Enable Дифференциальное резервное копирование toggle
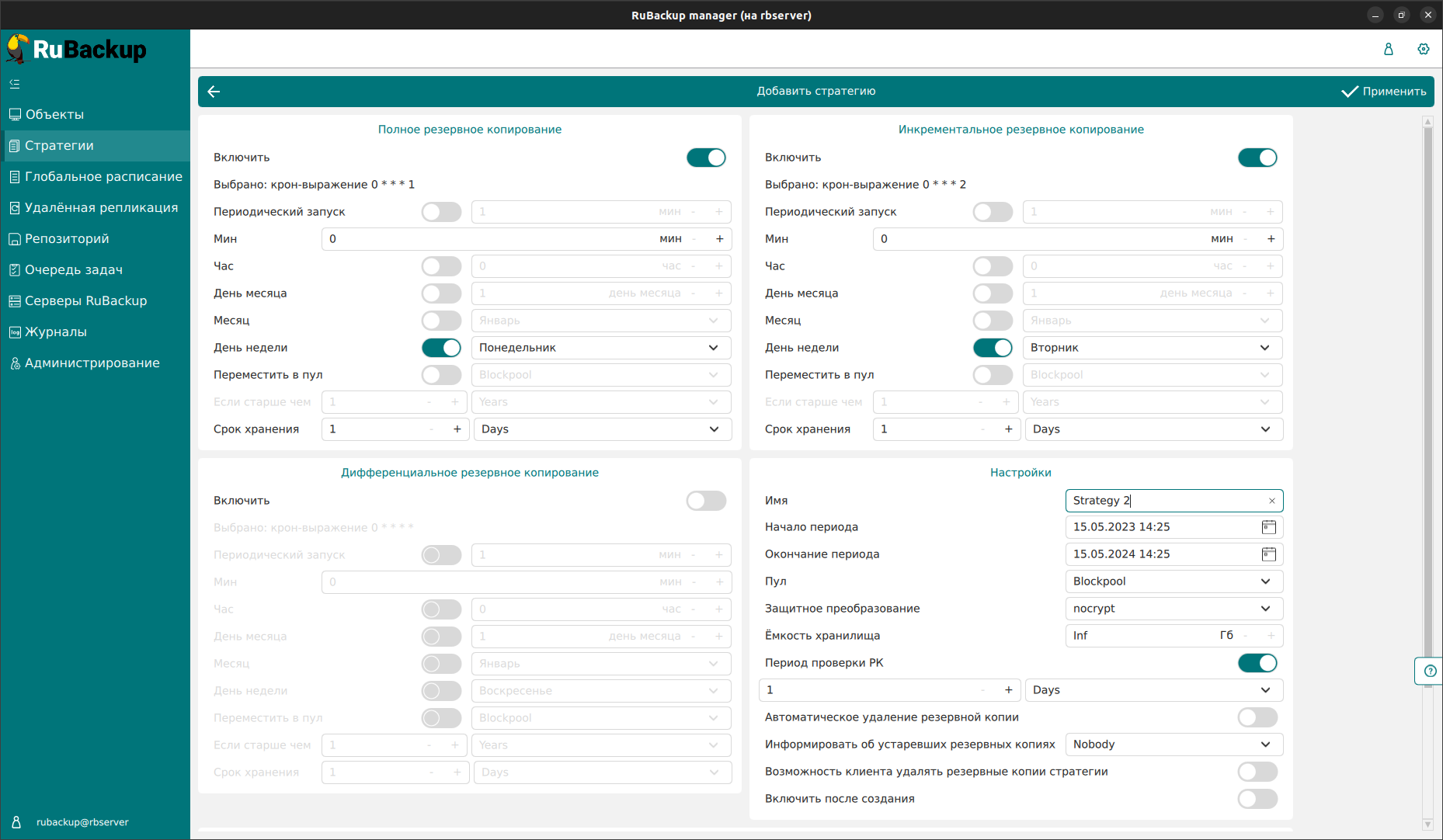The image size is (1443, 840). [705, 501]
